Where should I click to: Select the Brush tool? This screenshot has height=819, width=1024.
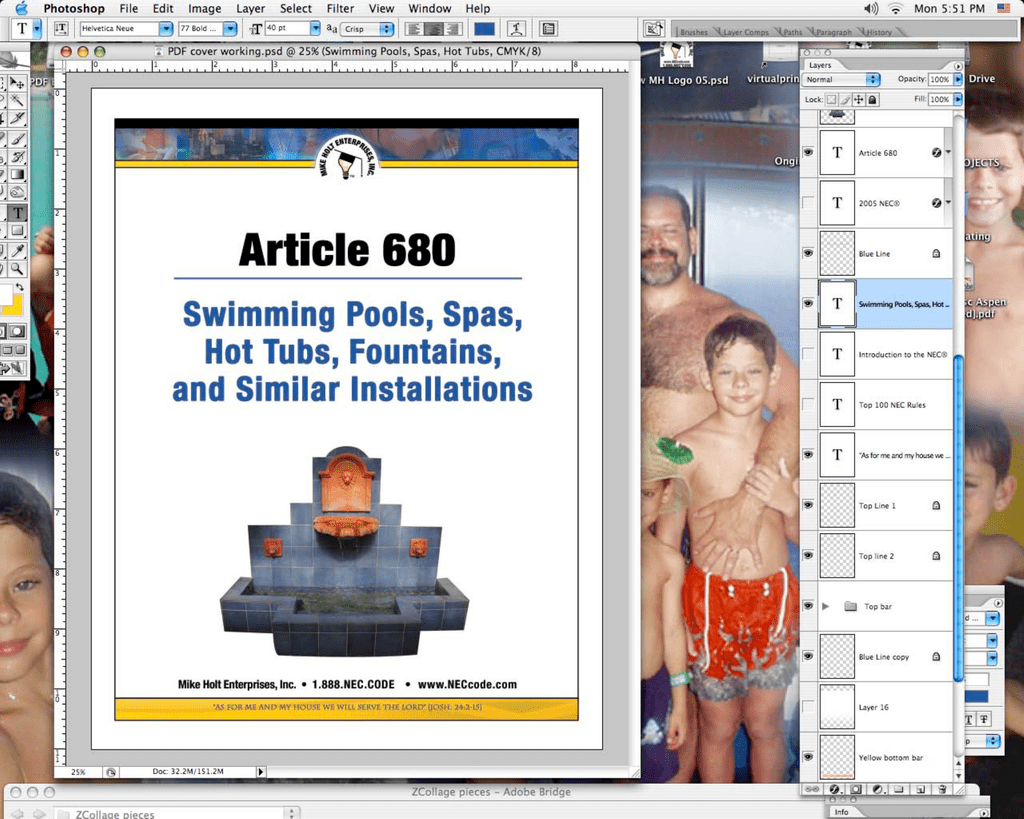tap(17, 139)
